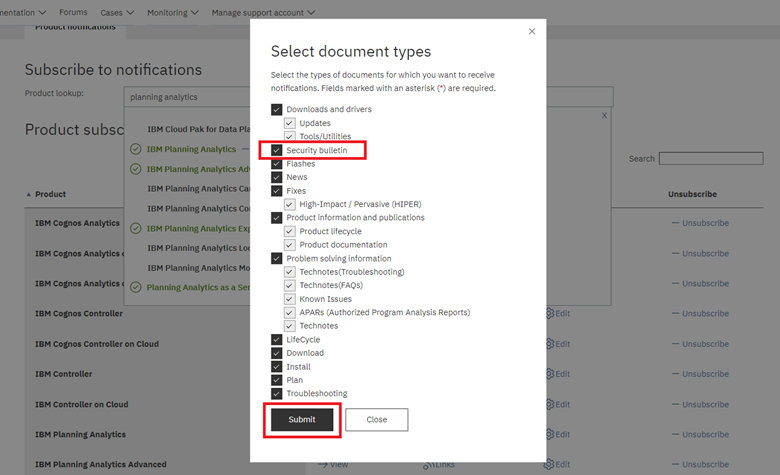Click the gear Edit icon for IBM Planning Analytics Advanced
This screenshot has width=780, height=475.
click(x=549, y=464)
